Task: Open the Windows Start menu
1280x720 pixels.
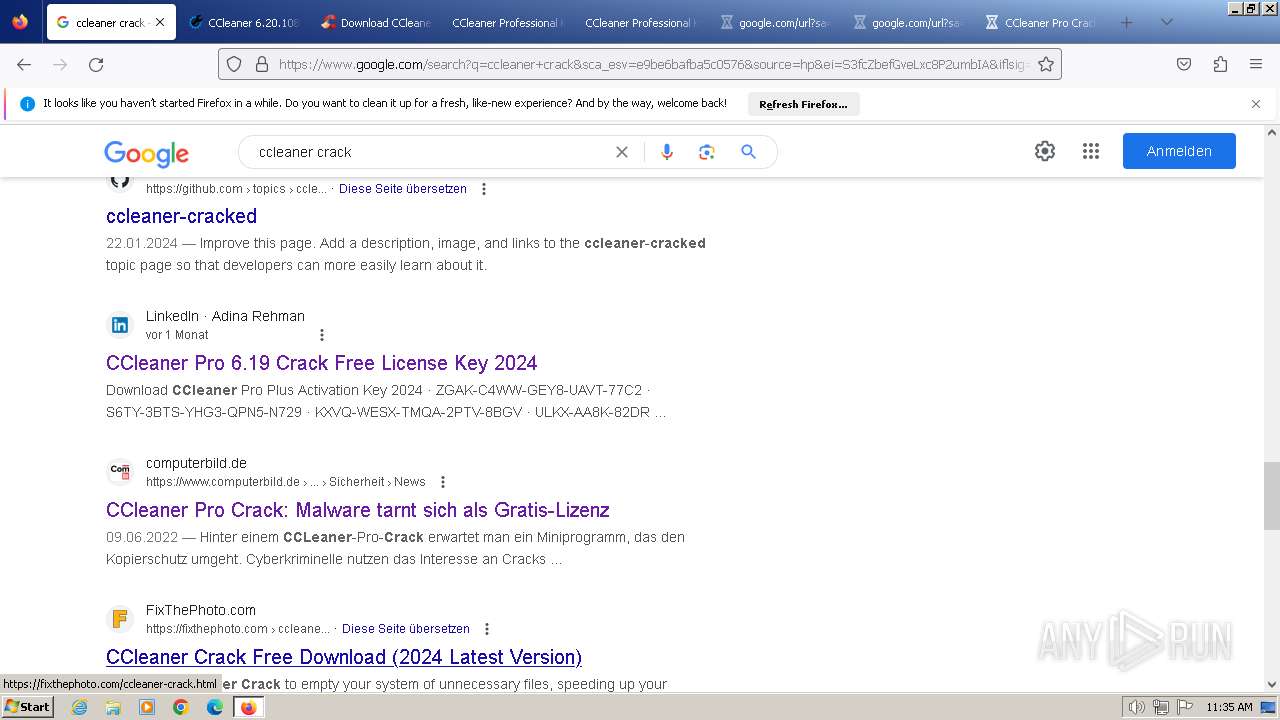Action: point(27,707)
